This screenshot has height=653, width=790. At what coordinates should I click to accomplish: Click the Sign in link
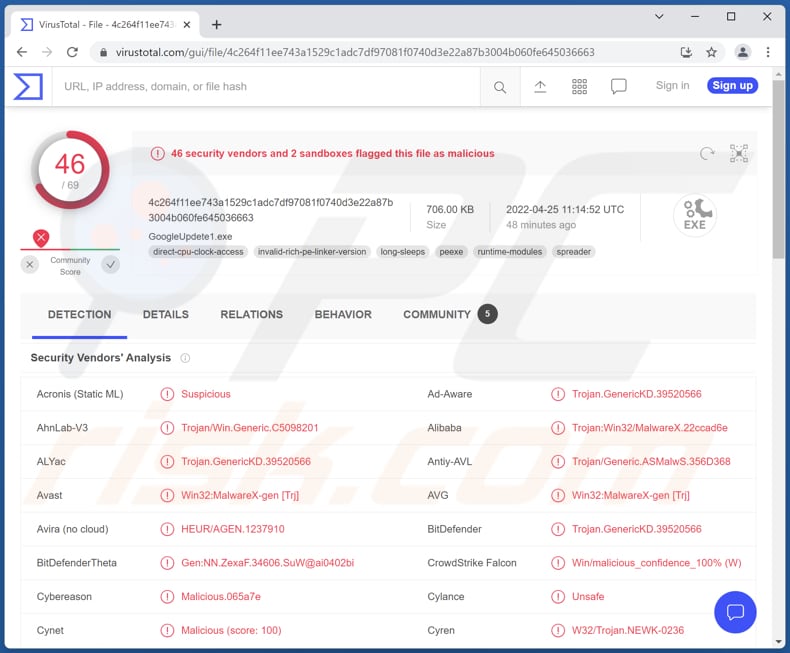672,86
